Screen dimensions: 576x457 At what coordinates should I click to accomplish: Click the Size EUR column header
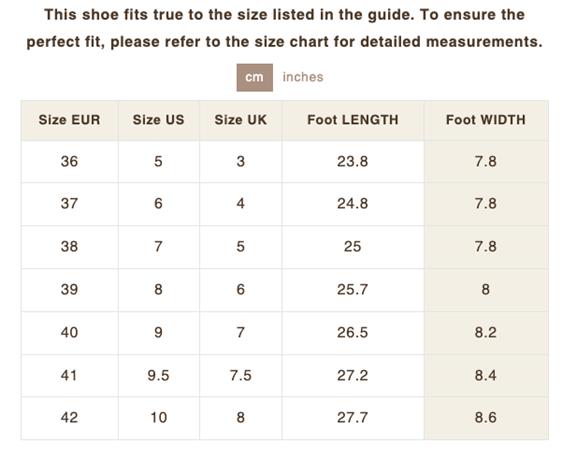point(69,120)
